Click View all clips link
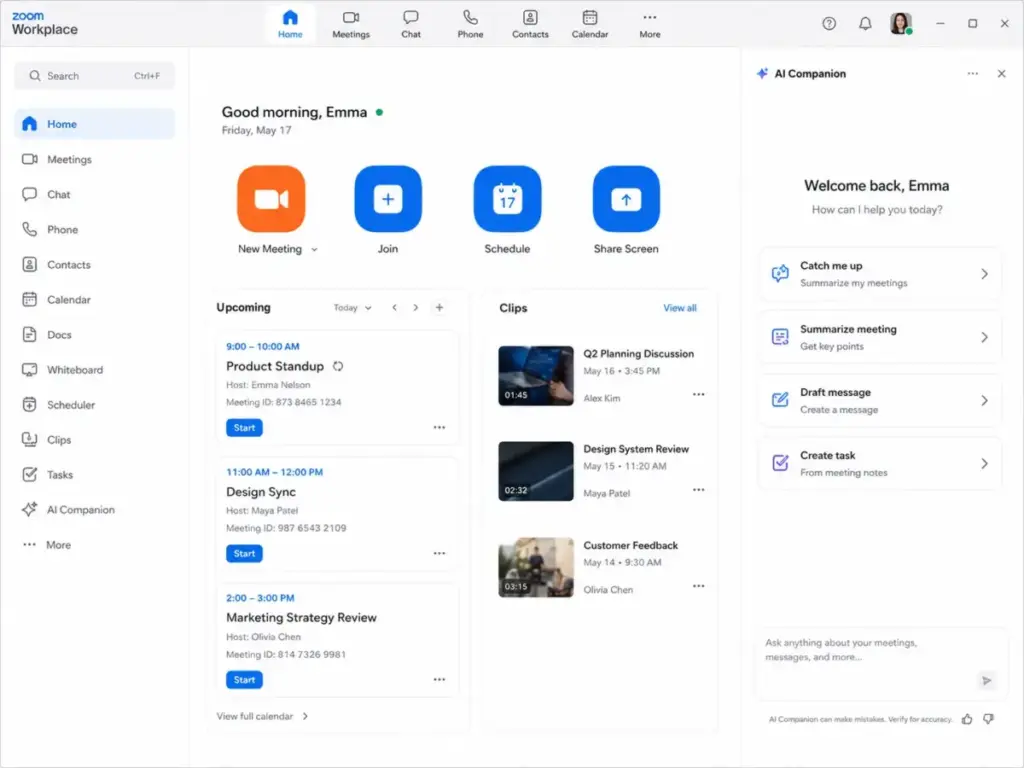 click(x=680, y=308)
